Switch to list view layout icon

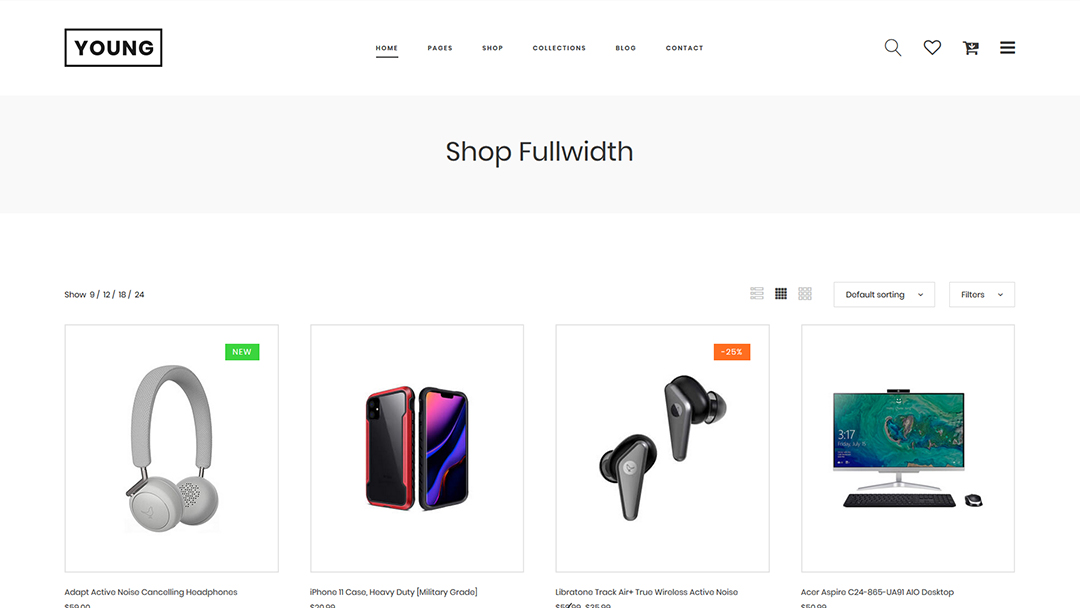[756, 294]
